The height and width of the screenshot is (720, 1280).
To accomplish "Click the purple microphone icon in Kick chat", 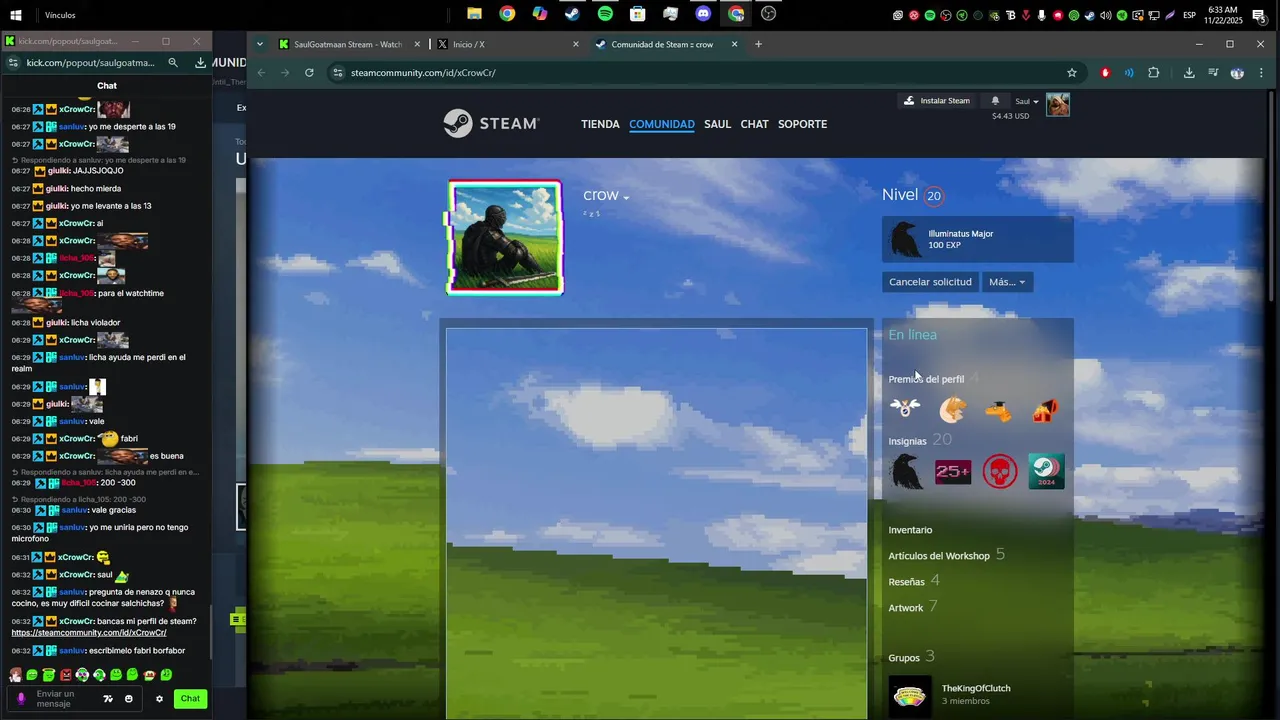I will coord(21,698).
